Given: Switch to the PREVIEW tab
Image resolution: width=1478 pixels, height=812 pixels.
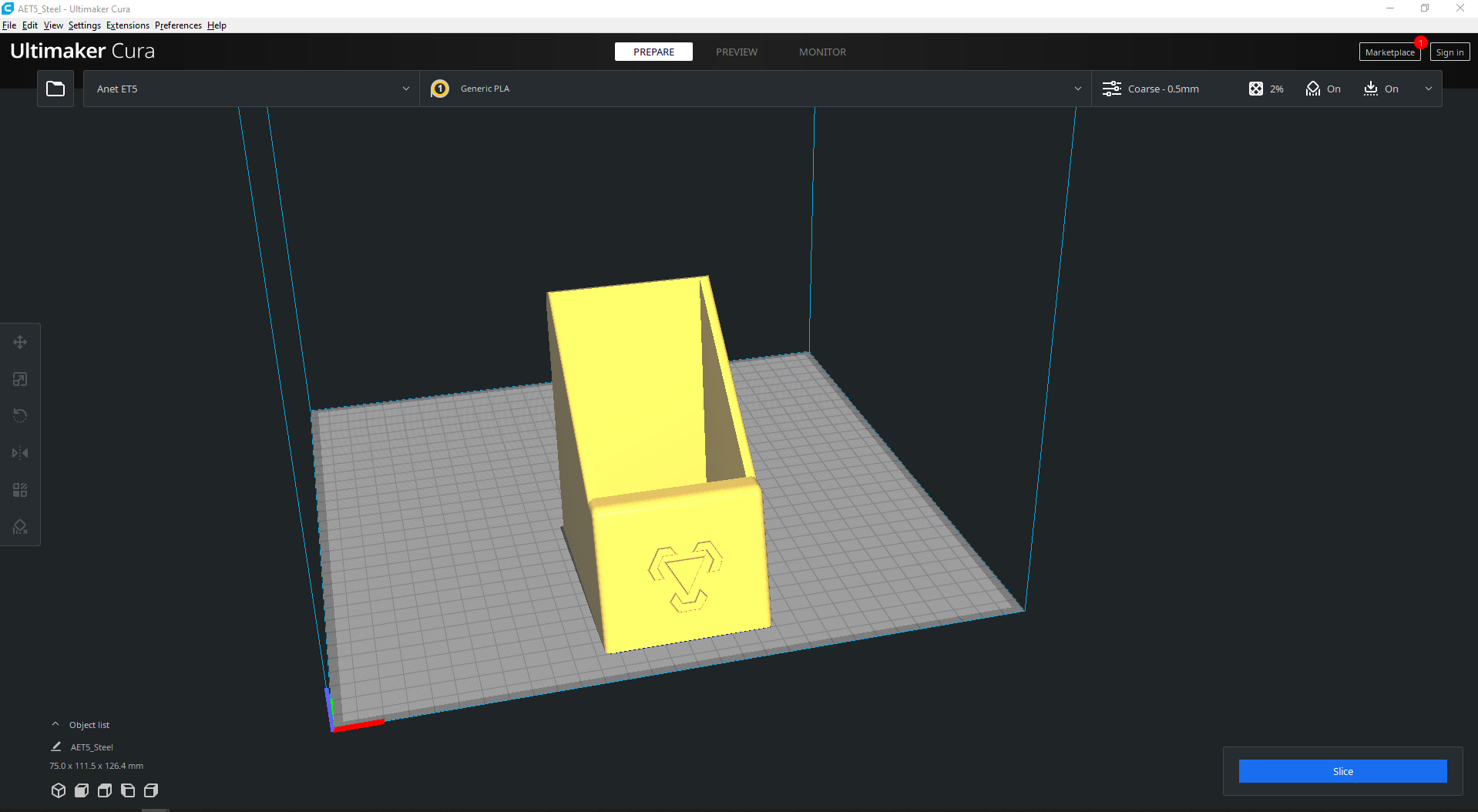Looking at the screenshot, I should tap(736, 52).
